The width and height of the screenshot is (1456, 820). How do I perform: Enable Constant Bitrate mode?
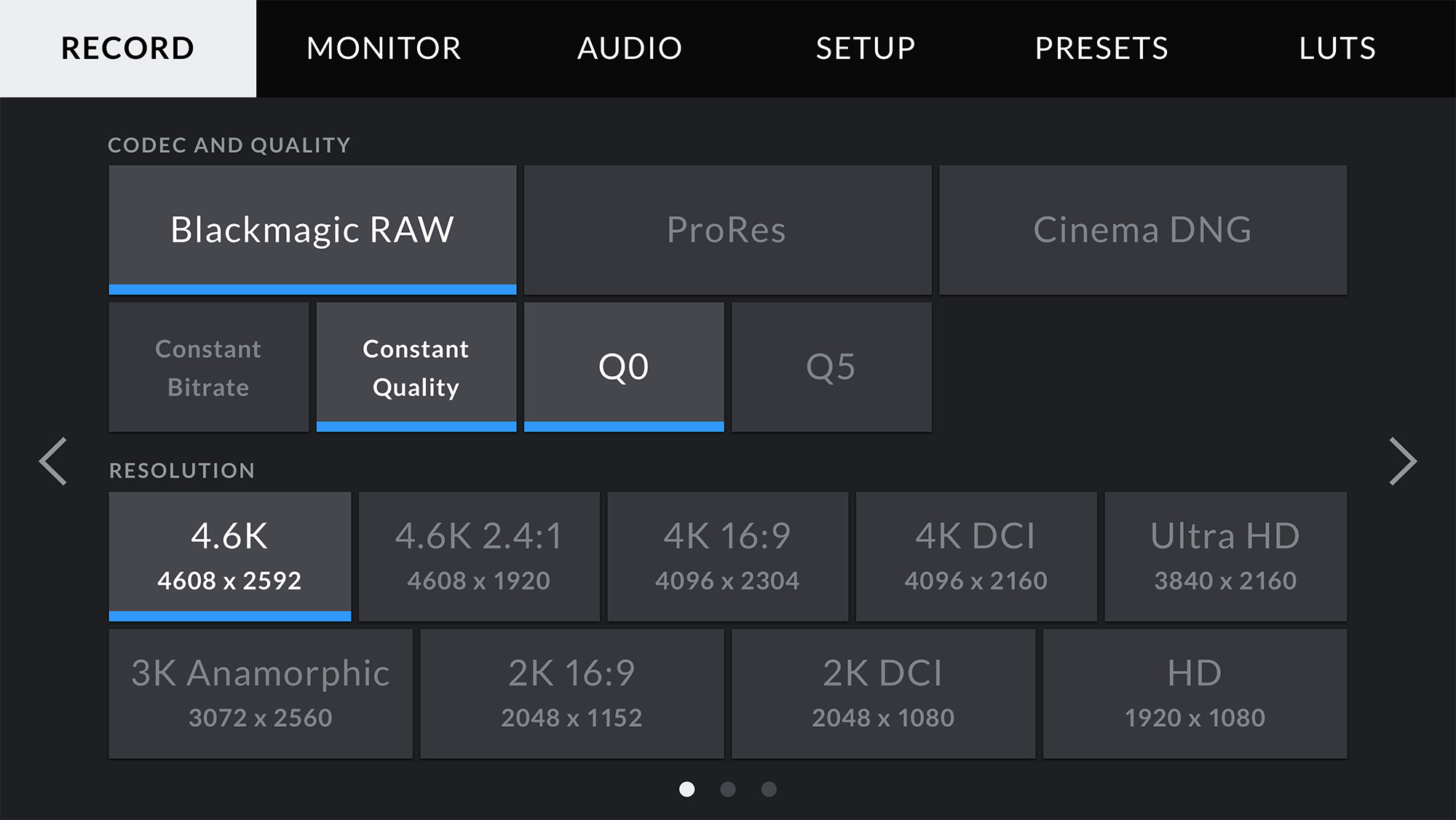pyautogui.click(x=208, y=367)
